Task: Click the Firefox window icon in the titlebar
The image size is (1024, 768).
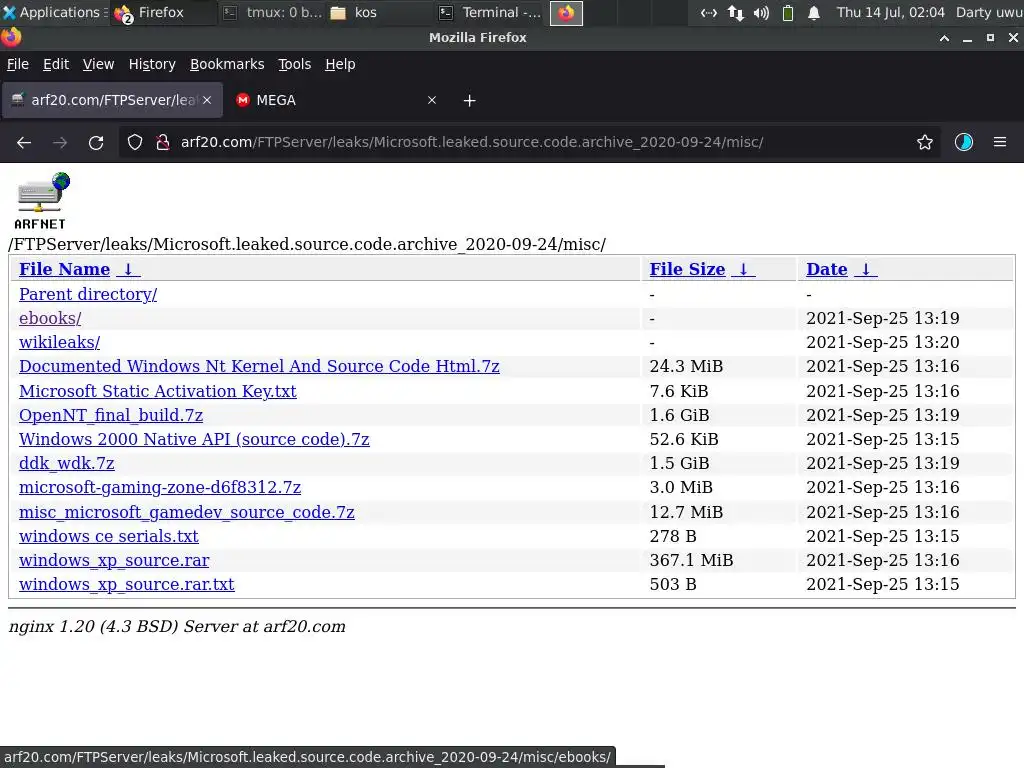Action: coord(11,37)
